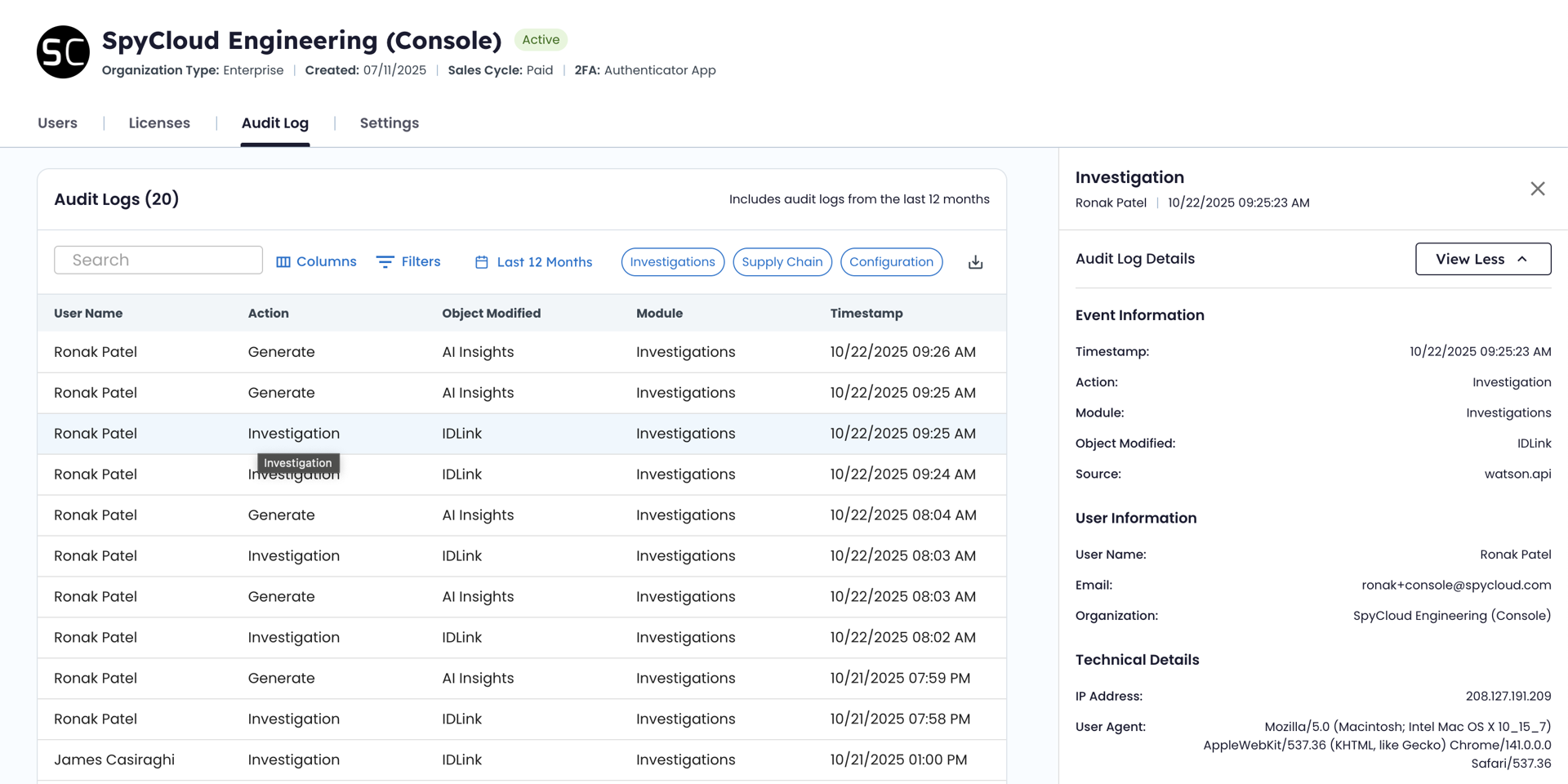
Task: Select the row timestamped 10/22/2025 08:04 AM
Action: pos(522,515)
